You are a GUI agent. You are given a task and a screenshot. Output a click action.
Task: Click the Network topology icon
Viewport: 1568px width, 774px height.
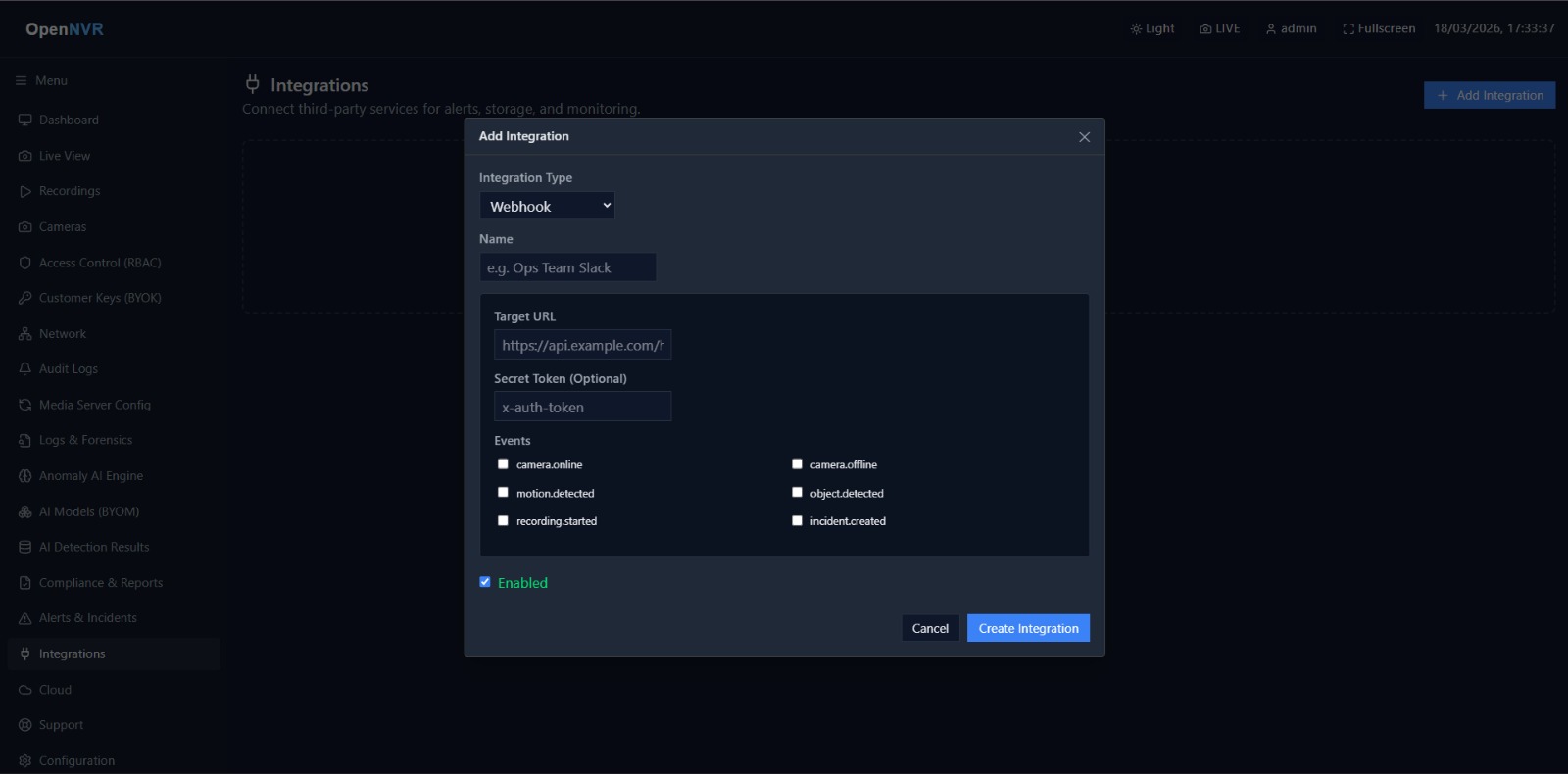click(25, 334)
